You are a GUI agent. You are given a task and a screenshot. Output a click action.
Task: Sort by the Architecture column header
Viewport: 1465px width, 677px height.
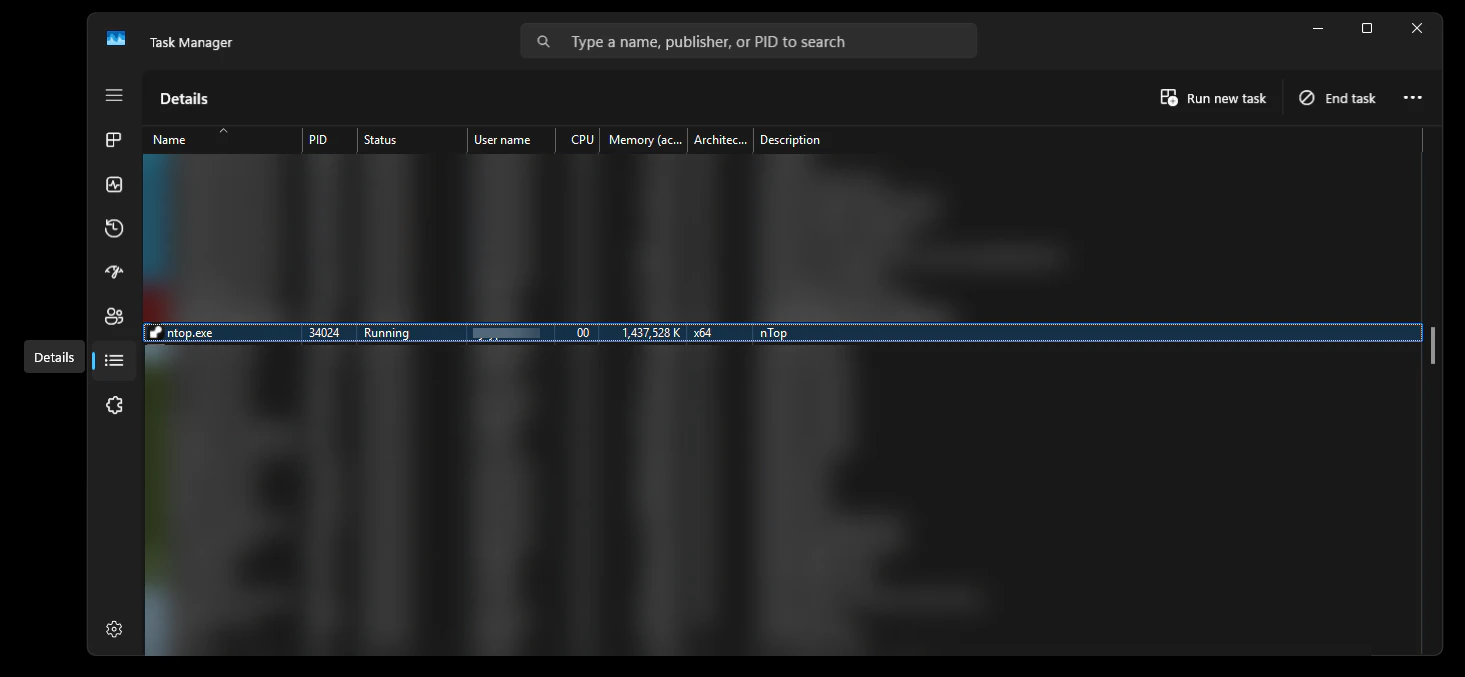pyautogui.click(x=720, y=140)
